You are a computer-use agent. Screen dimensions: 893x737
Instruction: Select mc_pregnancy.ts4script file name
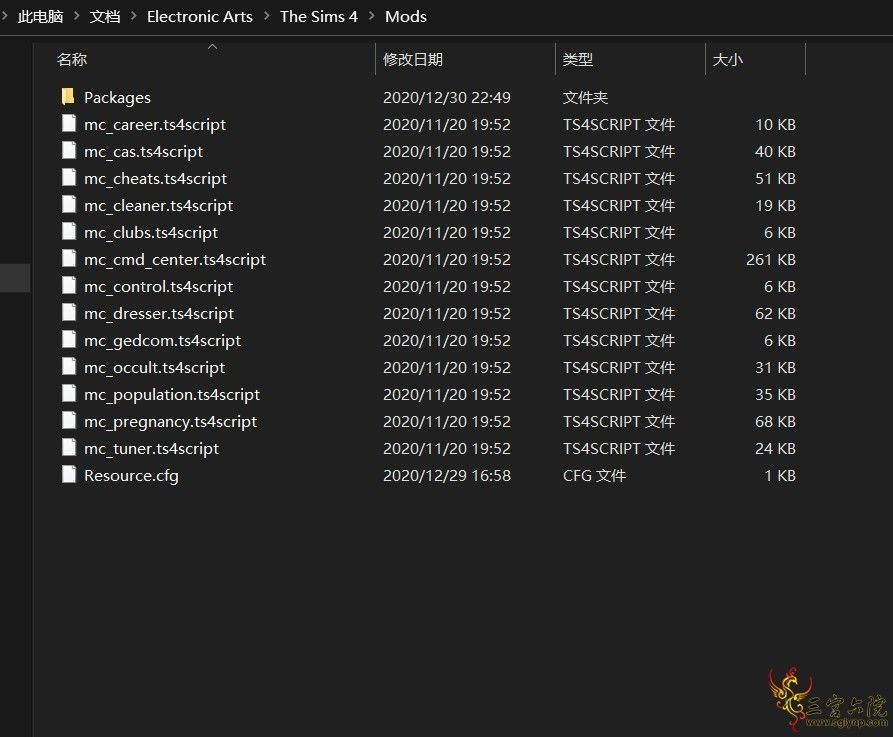point(170,421)
